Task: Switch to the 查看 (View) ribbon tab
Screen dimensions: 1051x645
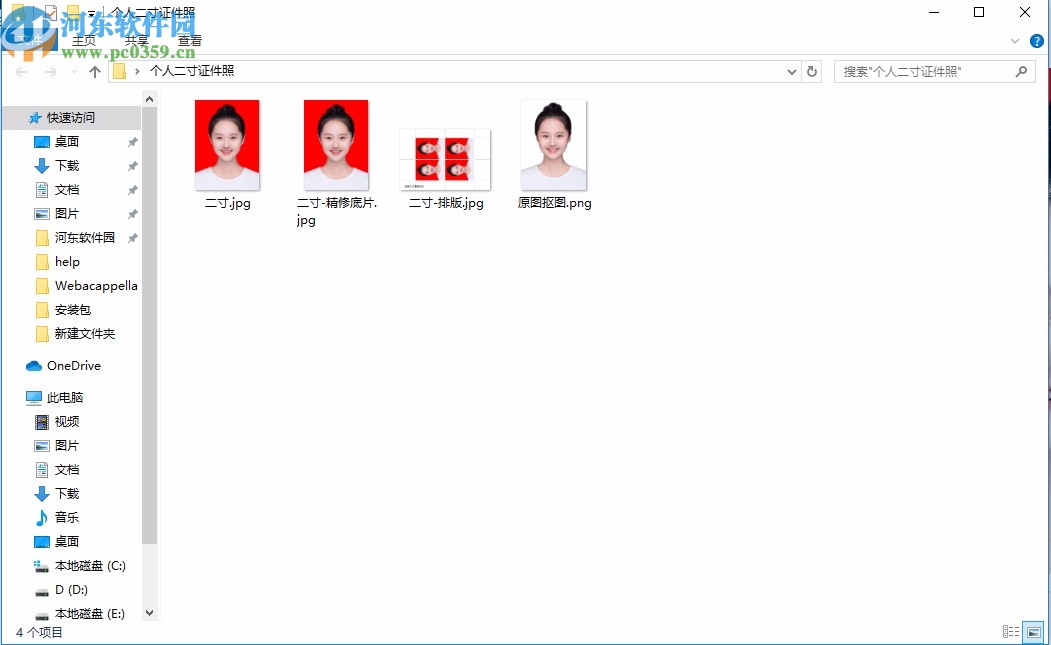Action: tap(190, 41)
